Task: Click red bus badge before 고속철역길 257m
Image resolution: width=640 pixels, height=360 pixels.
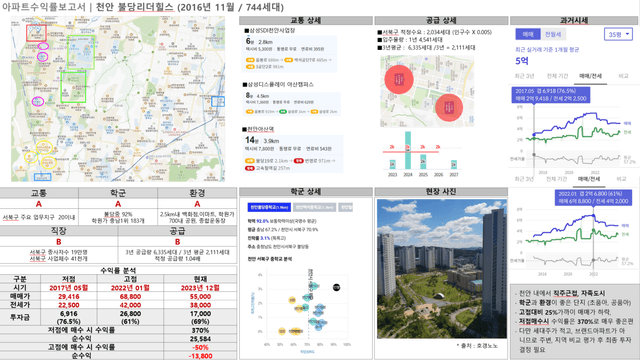Action: coord(249,168)
